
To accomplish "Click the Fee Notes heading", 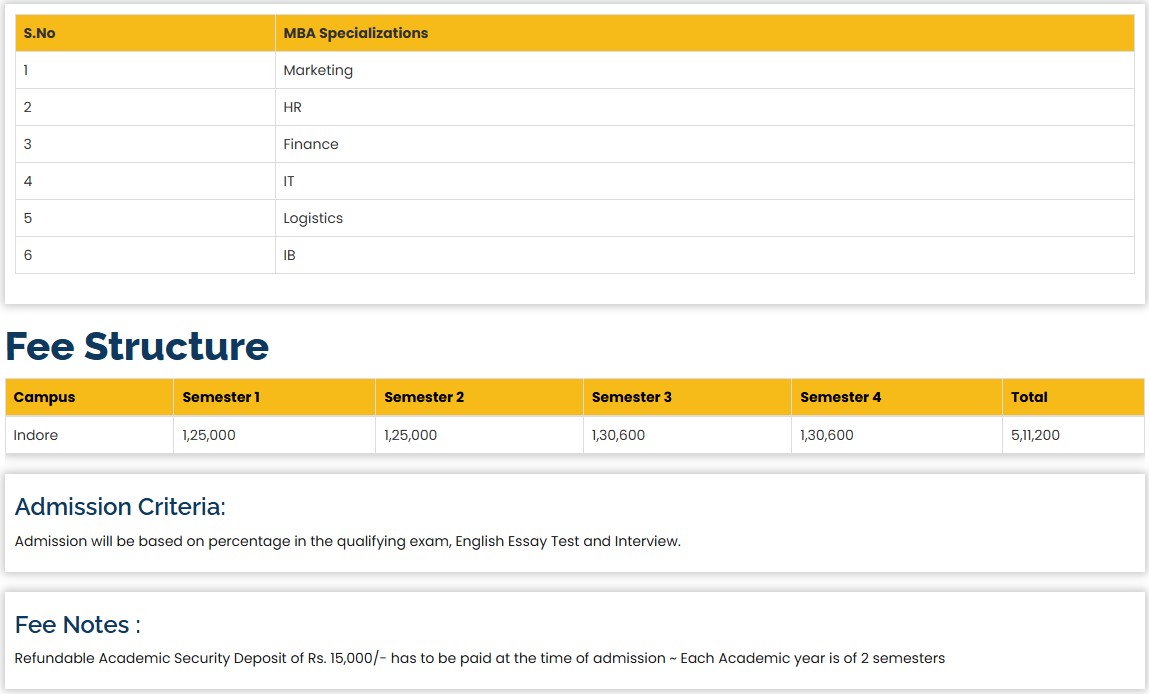I will tap(77, 625).
